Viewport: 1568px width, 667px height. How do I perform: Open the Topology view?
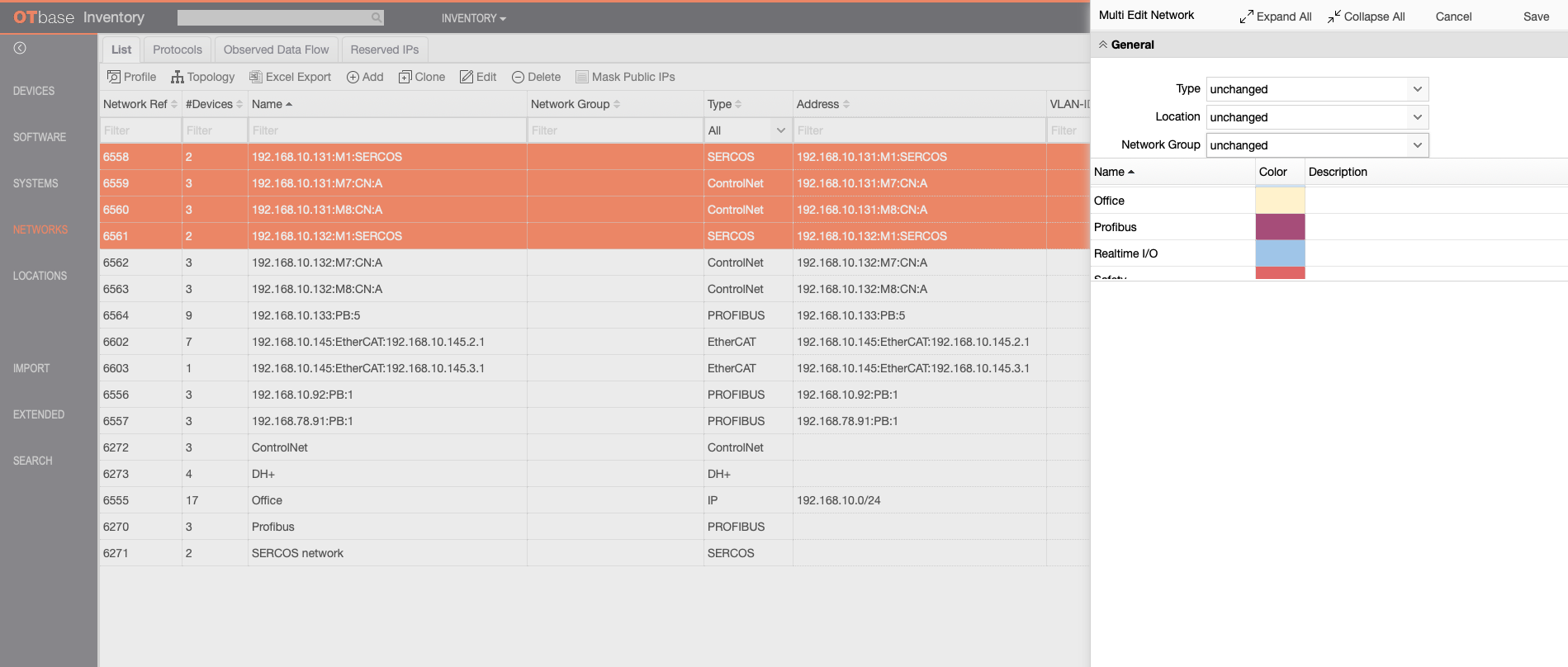click(202, 77)
